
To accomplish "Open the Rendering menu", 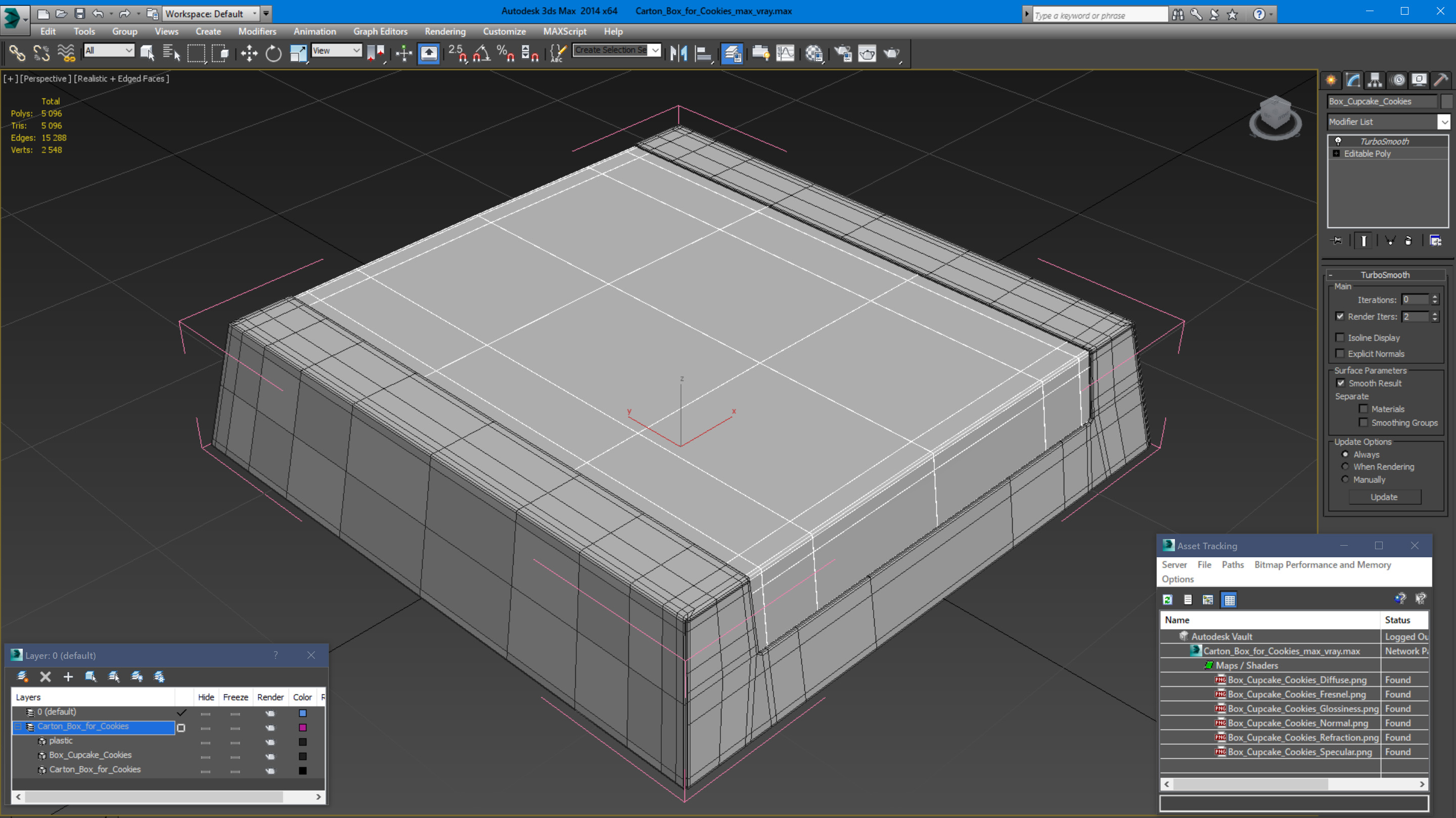I will tap(445, 32).
